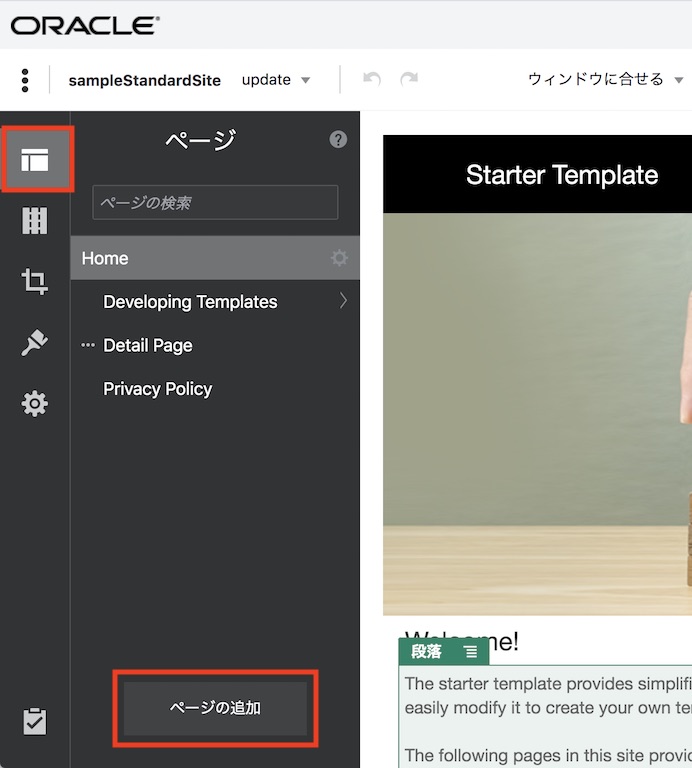Open the 段落 paragraph component menu icon
The width and height of the screenshot is (692, 768).
point(470,652)
